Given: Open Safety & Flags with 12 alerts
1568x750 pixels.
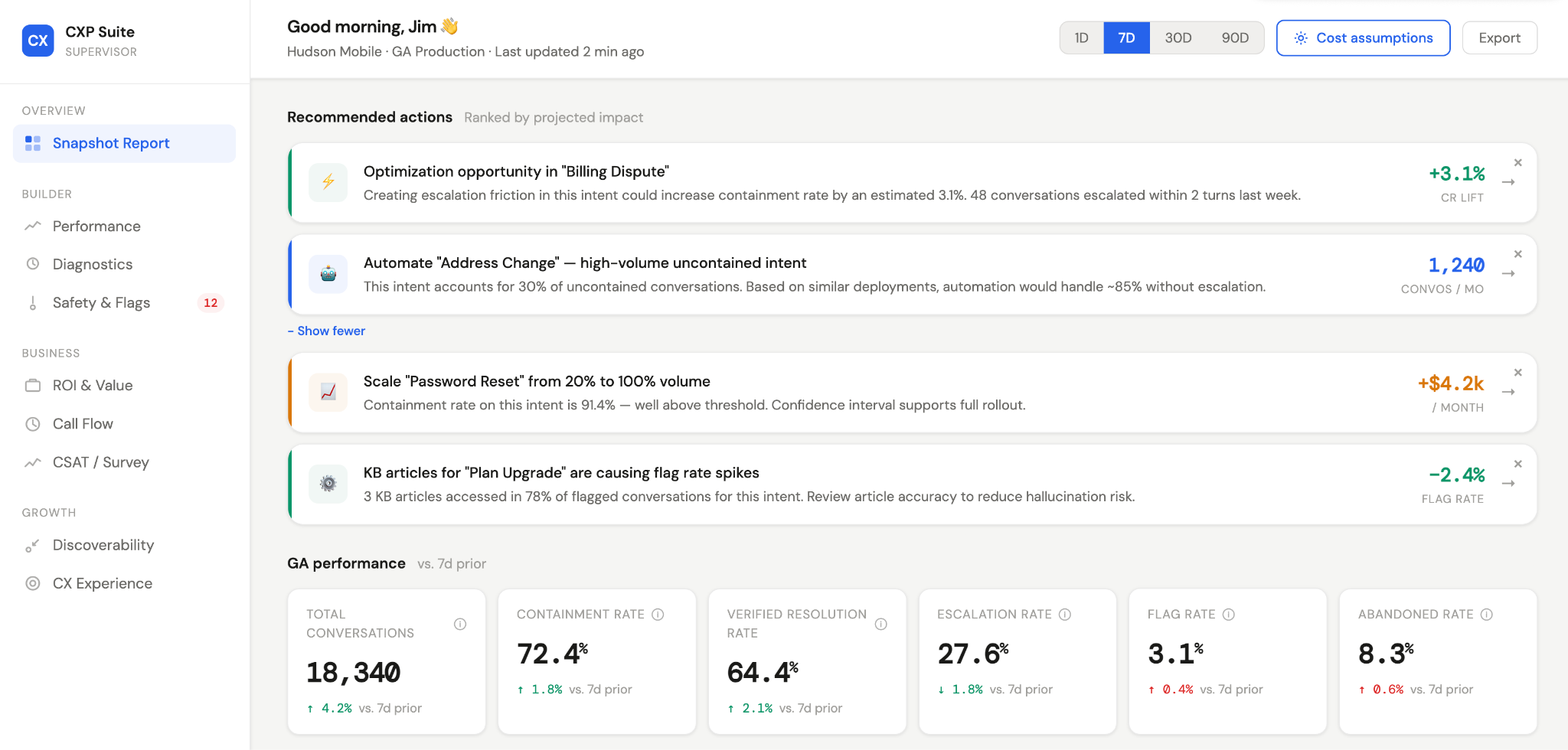Looking at the screenshot, I should coord(100,302).
